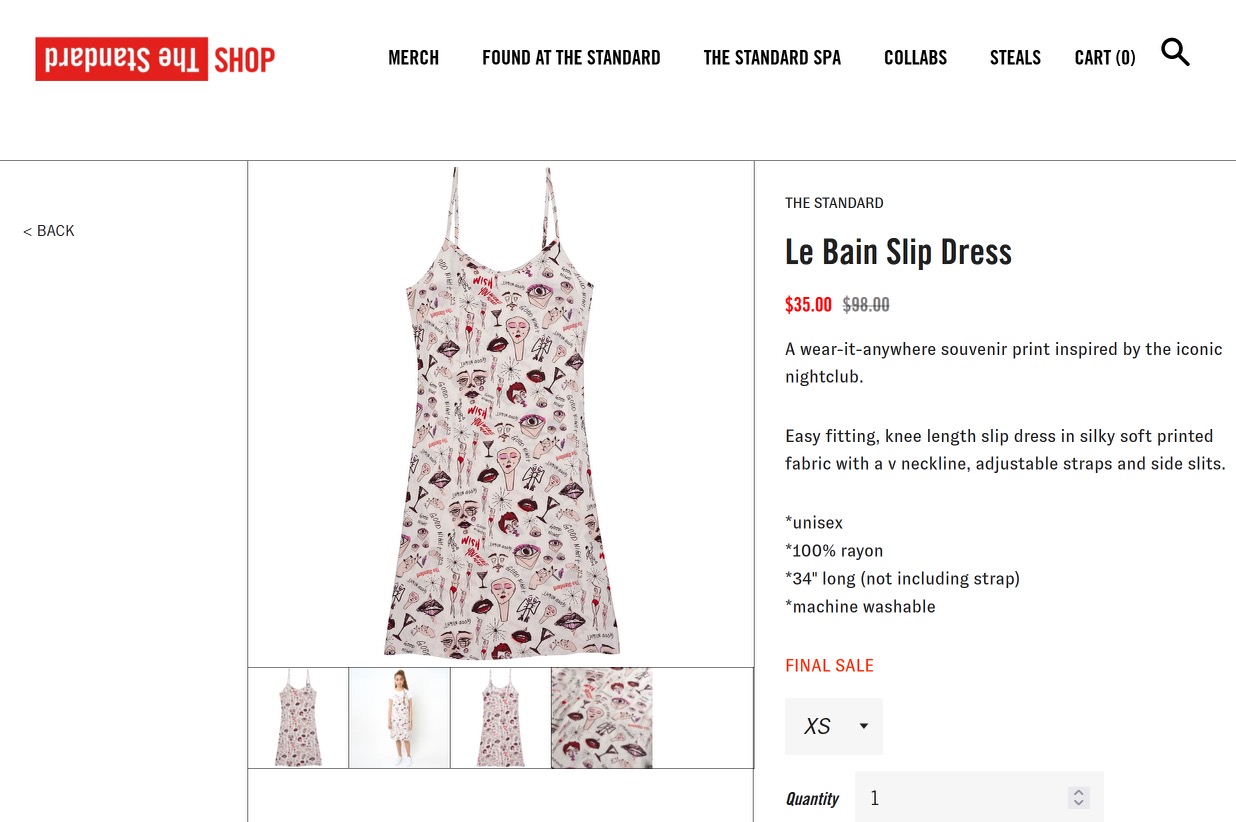Go to Found at The Standard
The height and width of the screenshot is (822, 1236).
(571, 58)
